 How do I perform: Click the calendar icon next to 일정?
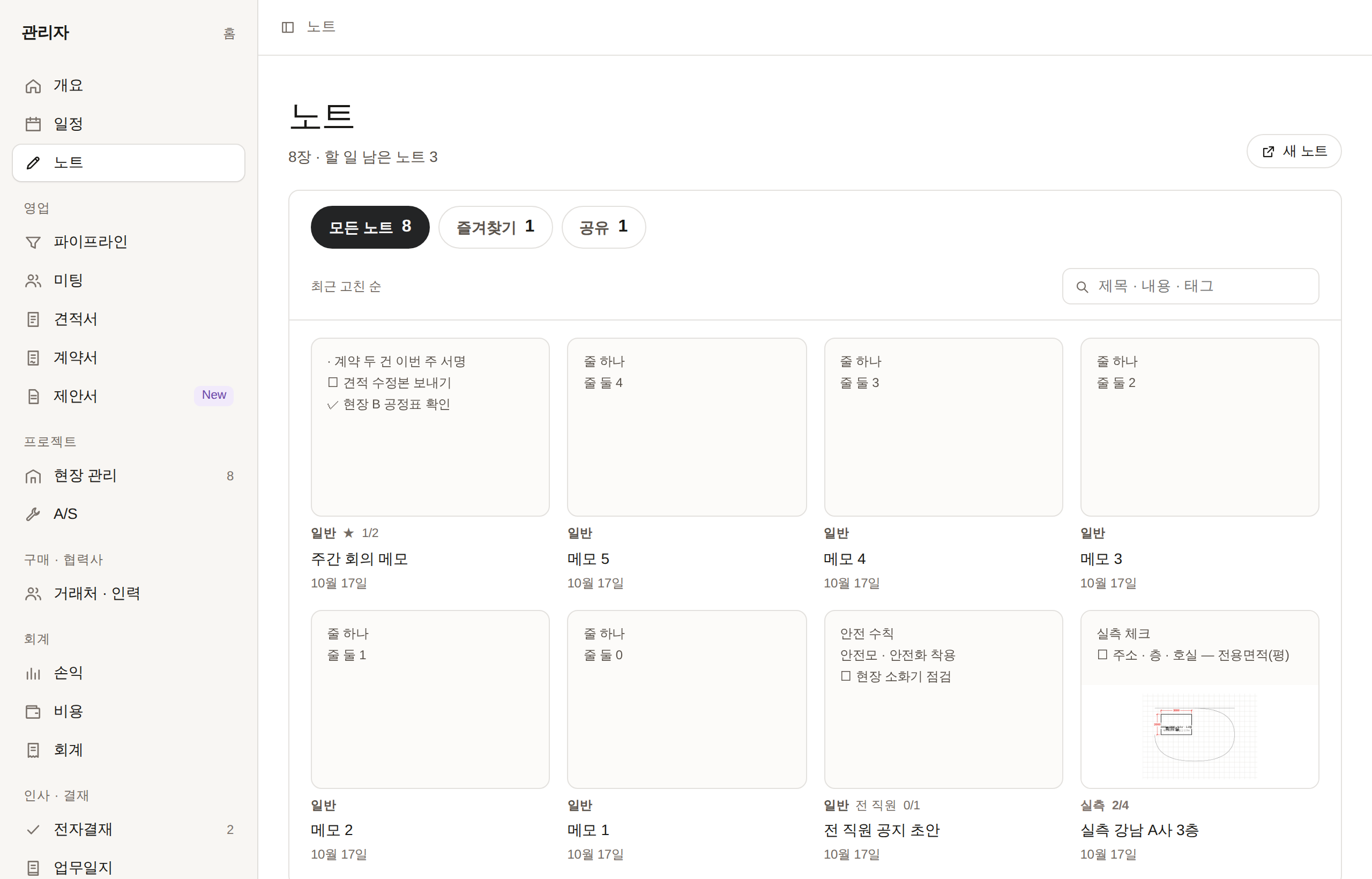click(x=33, y=124)
